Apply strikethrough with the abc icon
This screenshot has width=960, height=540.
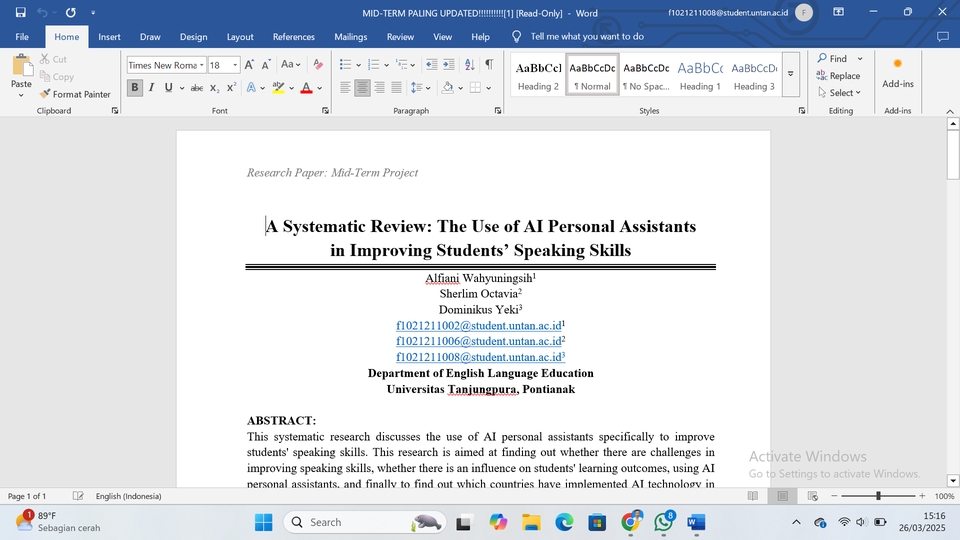[x=197, y=88]
